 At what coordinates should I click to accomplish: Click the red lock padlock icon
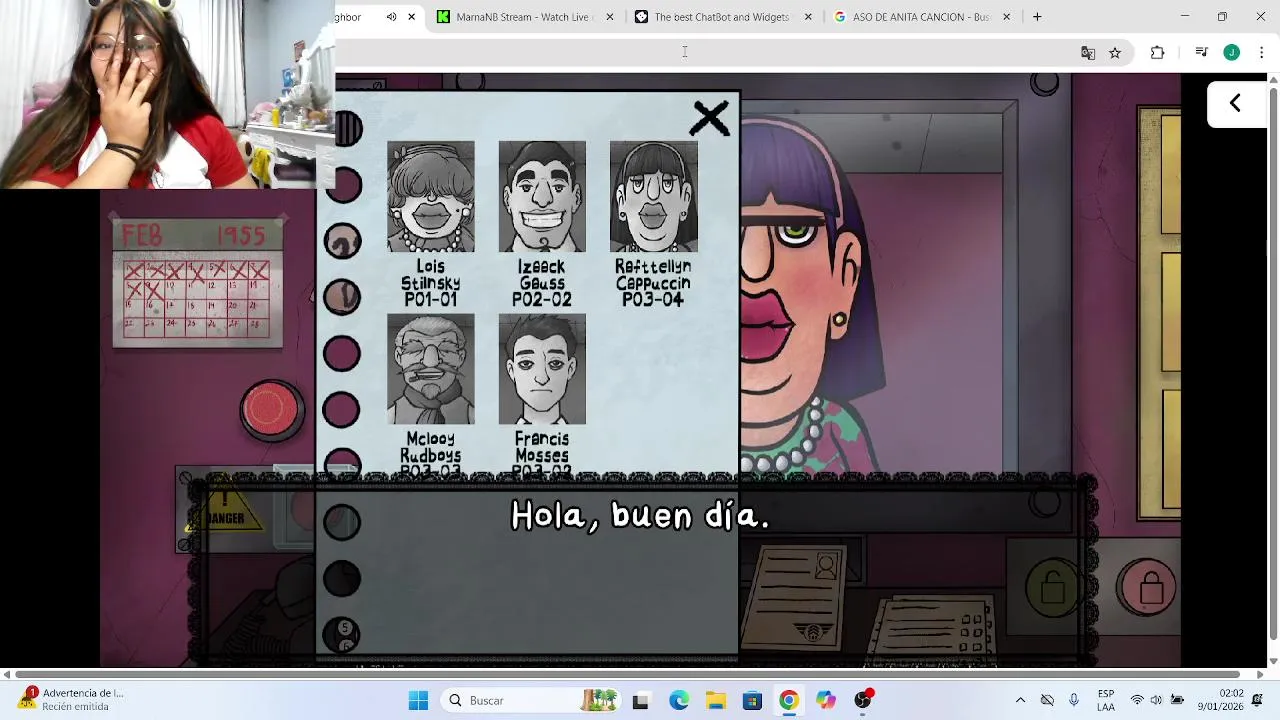click(1147, 587)
